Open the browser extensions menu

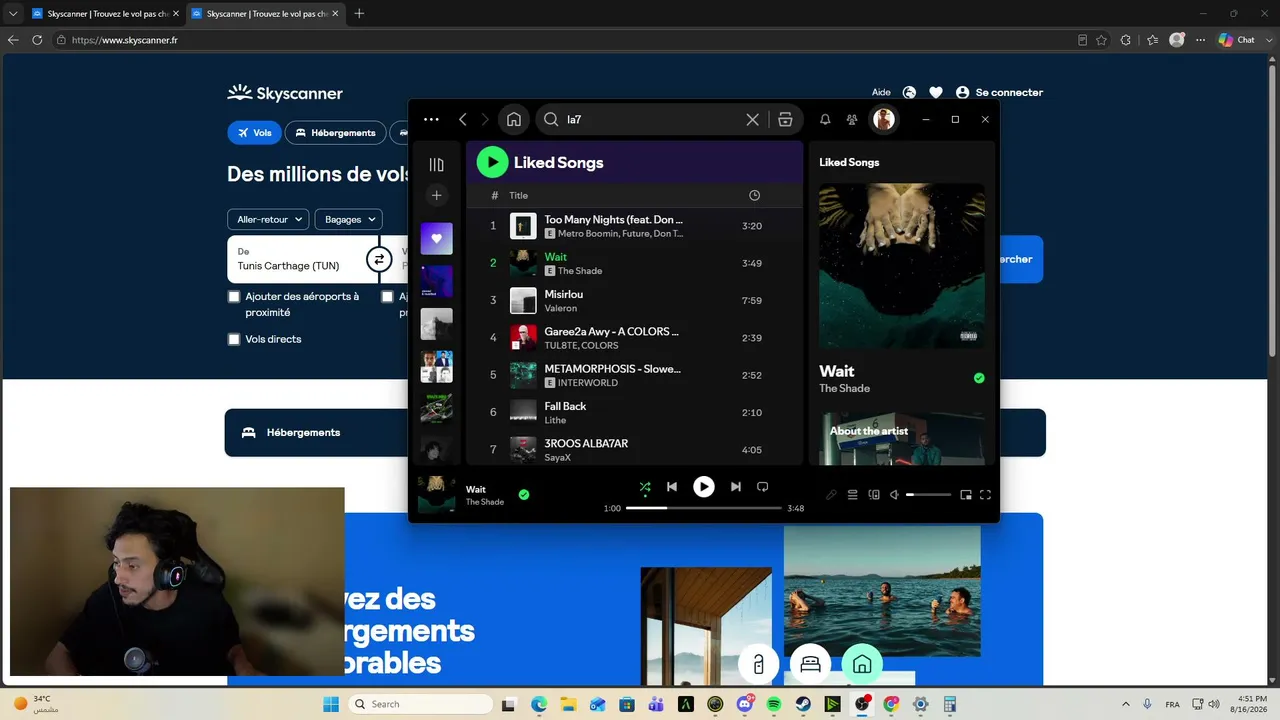1126,40
